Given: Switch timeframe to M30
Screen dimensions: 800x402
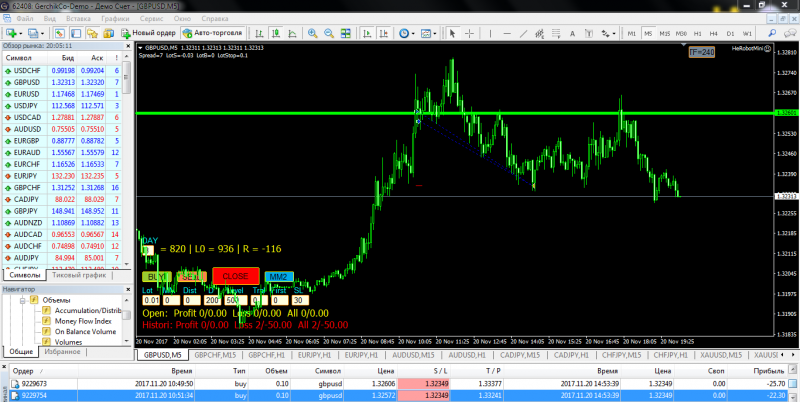Looking at the screenshot, I should (681, 33).
